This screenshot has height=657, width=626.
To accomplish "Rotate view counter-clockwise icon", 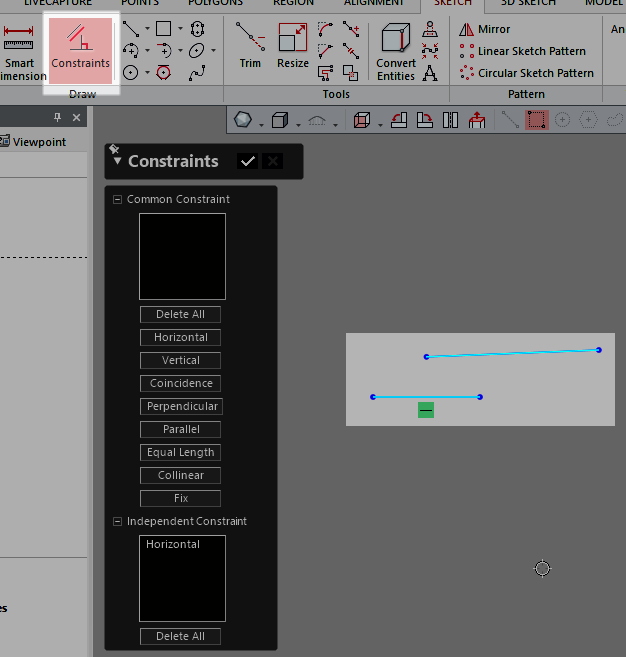I will click(399, 120).
